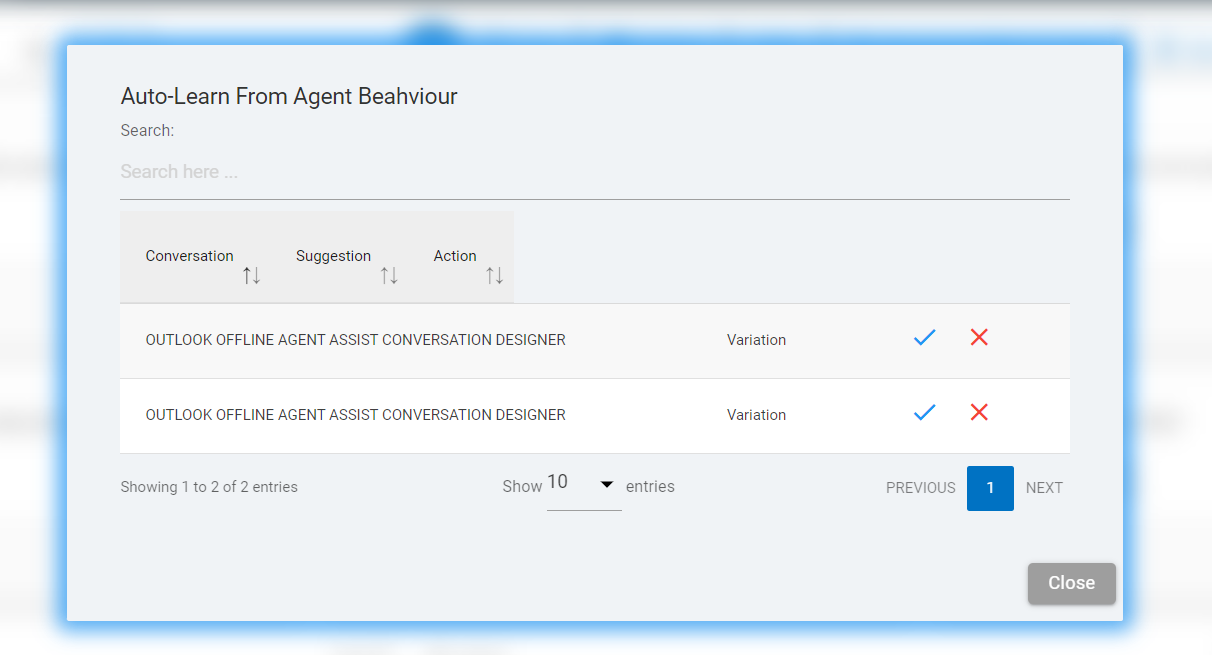Click the sort arrows beside Conversation
Viewport: 1212px width, 655px height.
pos(251,275)
